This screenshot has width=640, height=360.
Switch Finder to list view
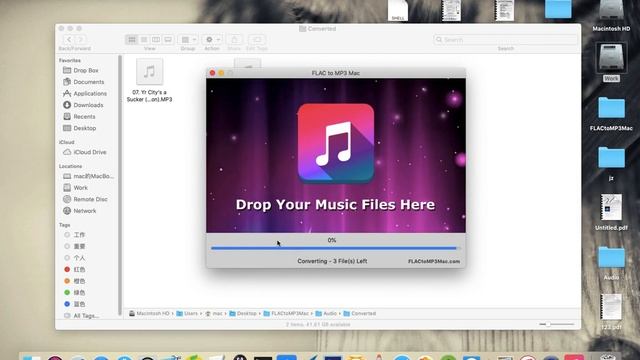[x=144, y=40]
